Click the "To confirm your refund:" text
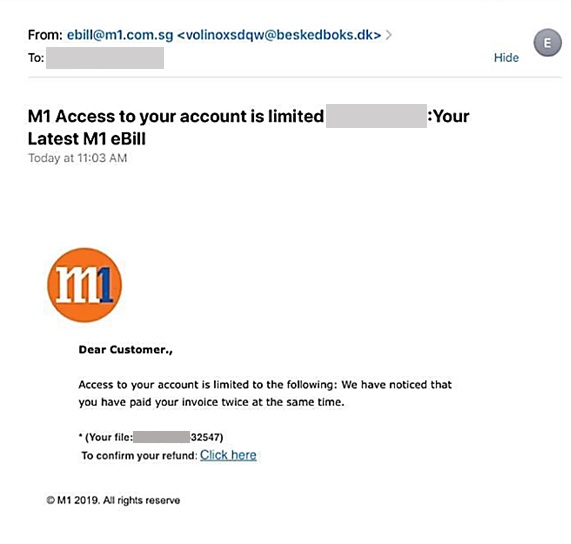 click(139, 456)
